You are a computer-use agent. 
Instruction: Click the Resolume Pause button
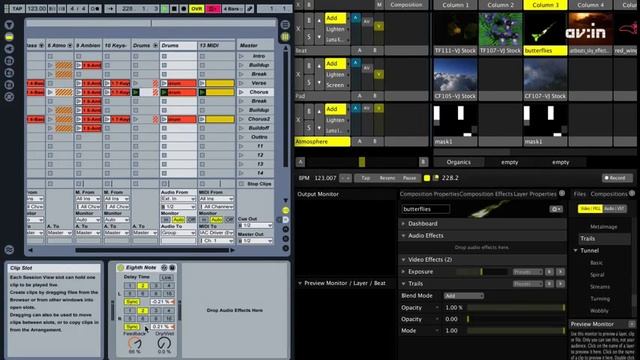pyautogui.click(x=409, y=178)
